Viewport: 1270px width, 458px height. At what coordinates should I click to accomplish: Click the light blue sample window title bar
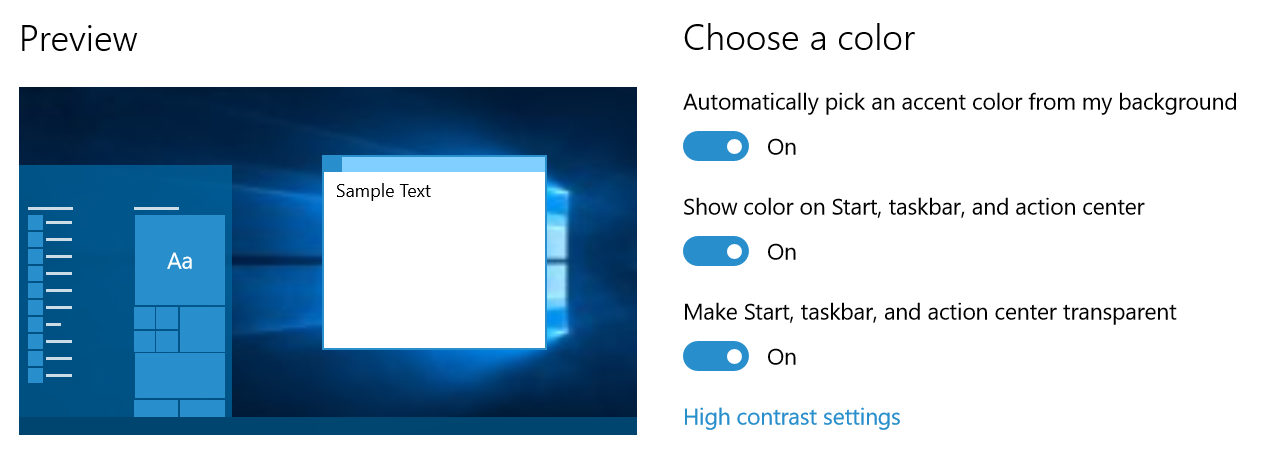pyautogui.click(x=443, y=164)
